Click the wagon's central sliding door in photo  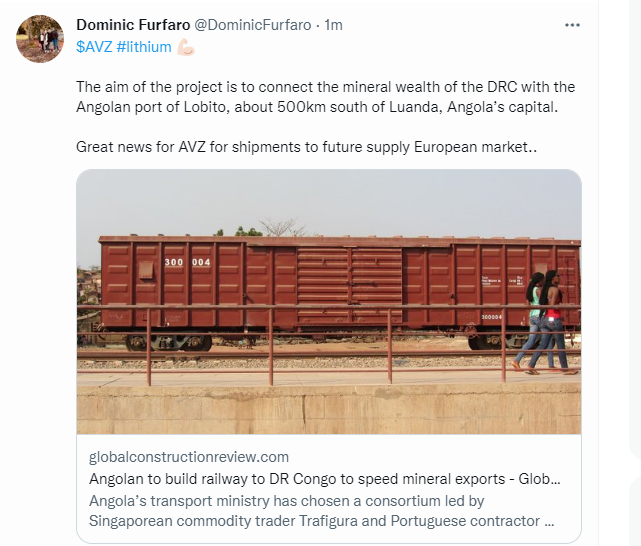pos(350,285)
